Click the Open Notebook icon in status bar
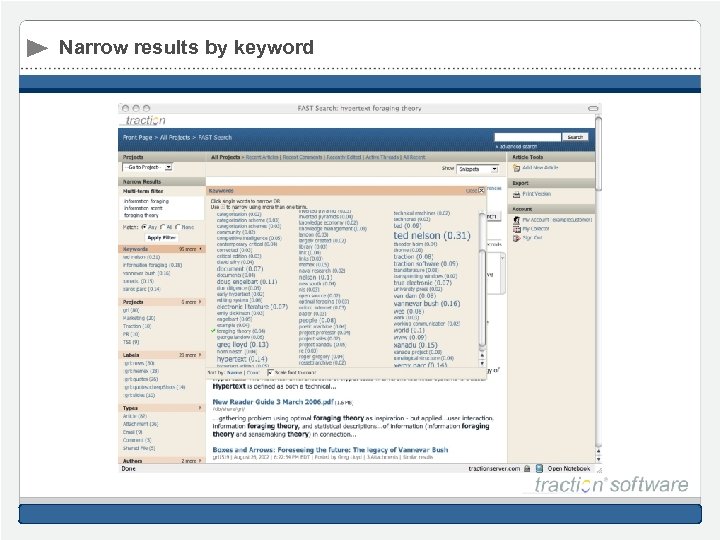The width and height of the screenshot is (720, 540). [x=539, y=468]
